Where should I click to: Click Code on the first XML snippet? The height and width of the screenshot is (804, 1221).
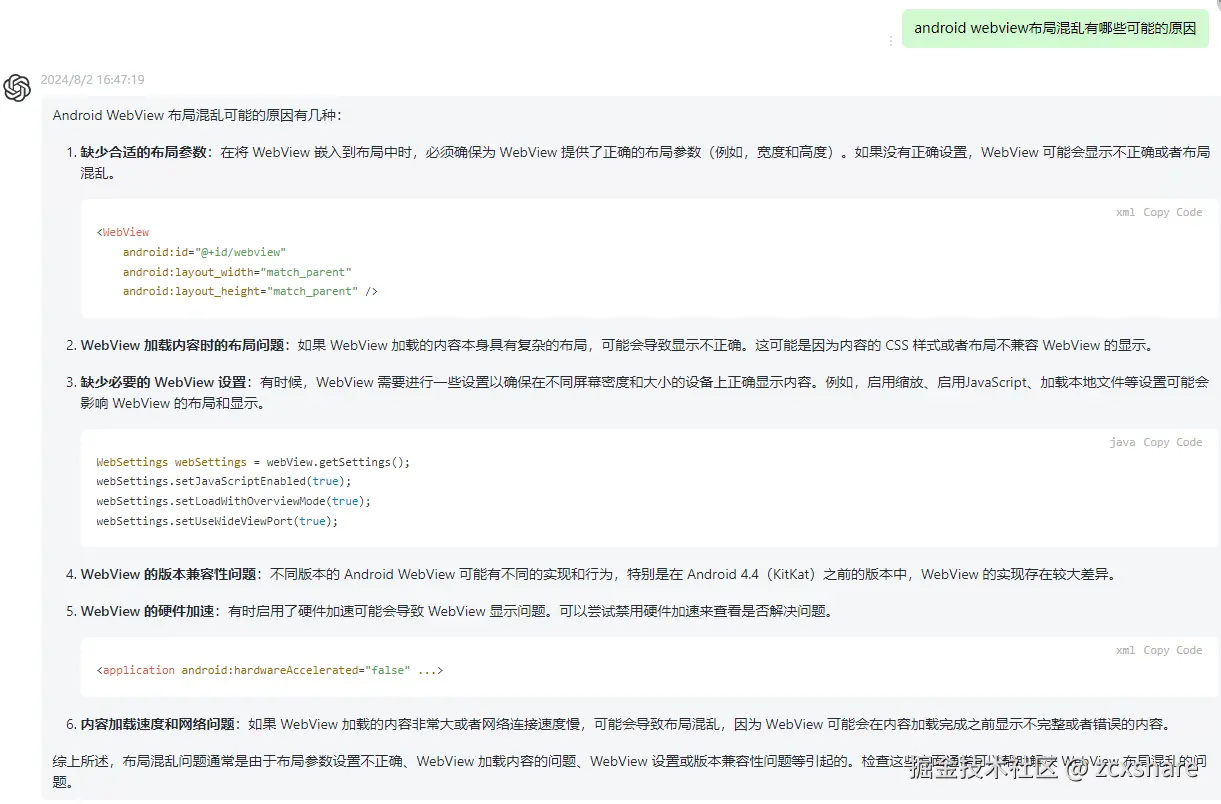point(1188,212)
